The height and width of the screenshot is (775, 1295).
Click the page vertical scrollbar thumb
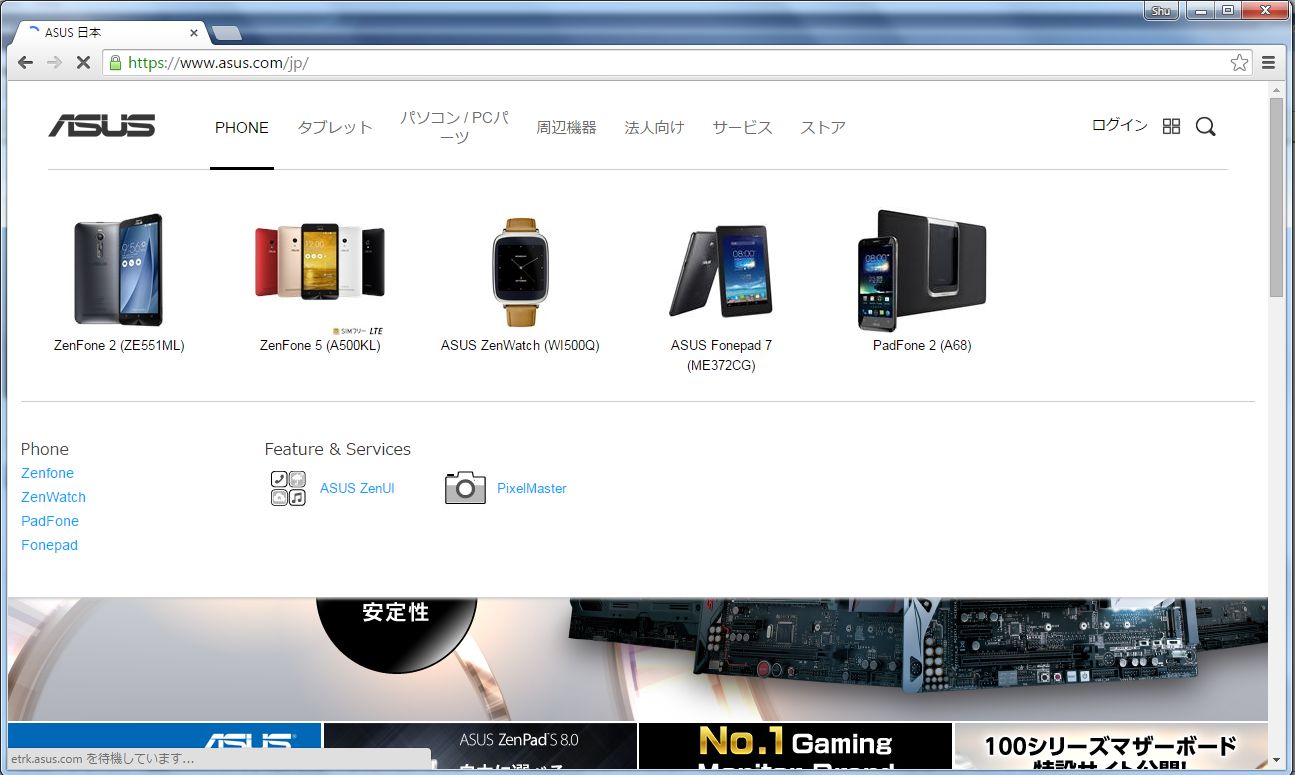(1276, 197)
